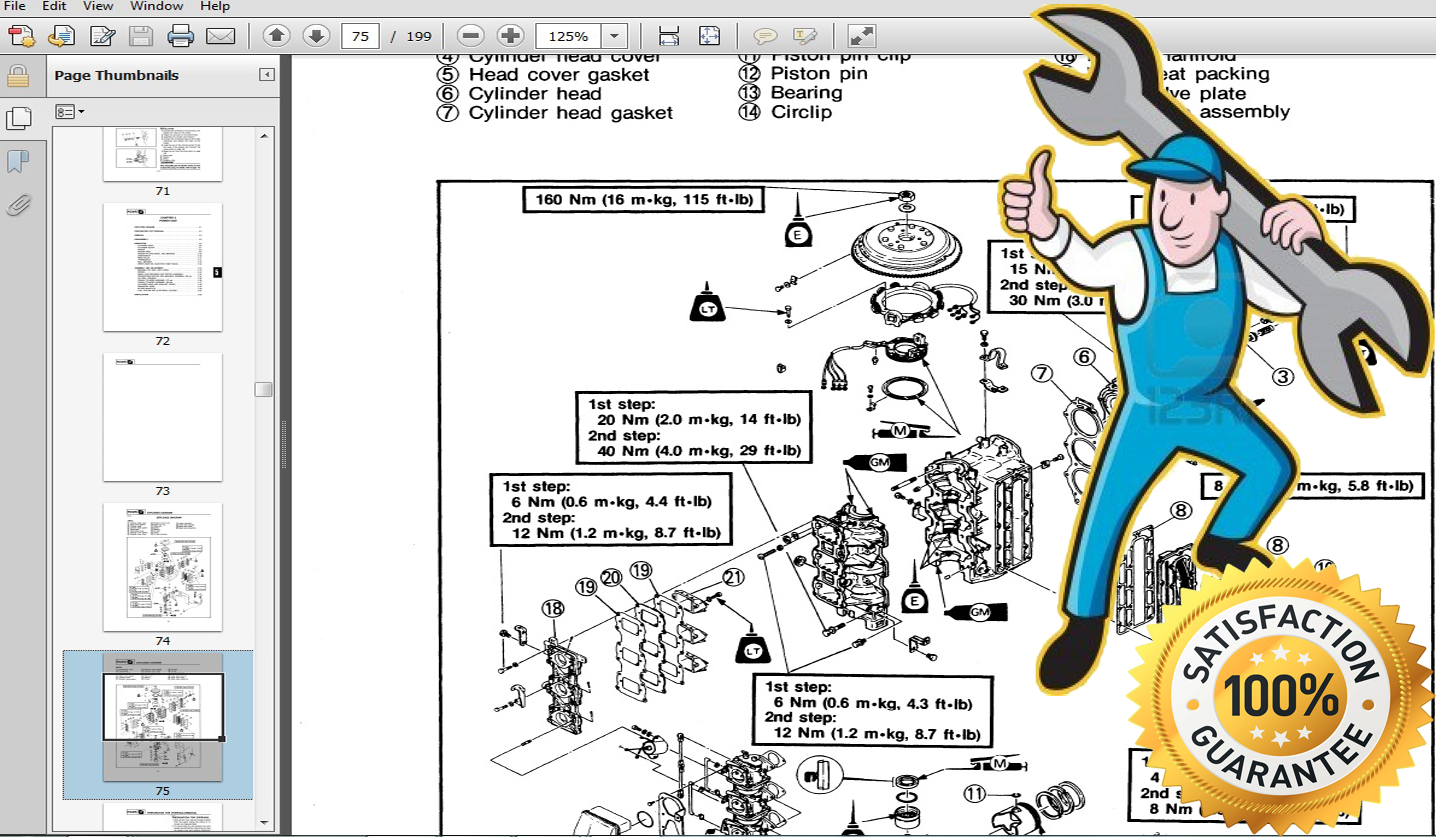Open the Attachments panel paperclip
Viewport: 1436px width, 837px height.
point(19,205)
